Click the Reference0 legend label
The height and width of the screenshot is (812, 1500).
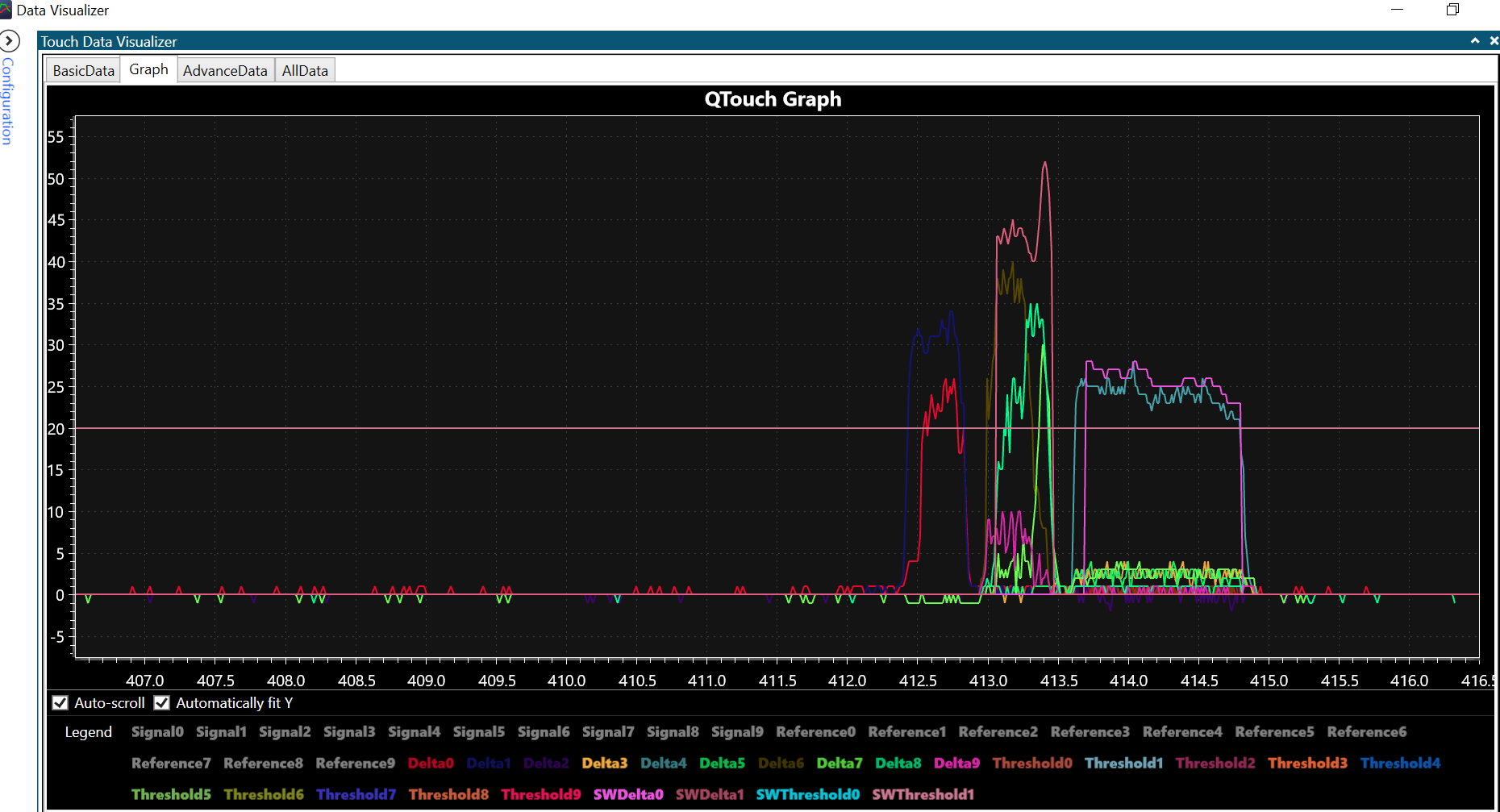[815, 732]
